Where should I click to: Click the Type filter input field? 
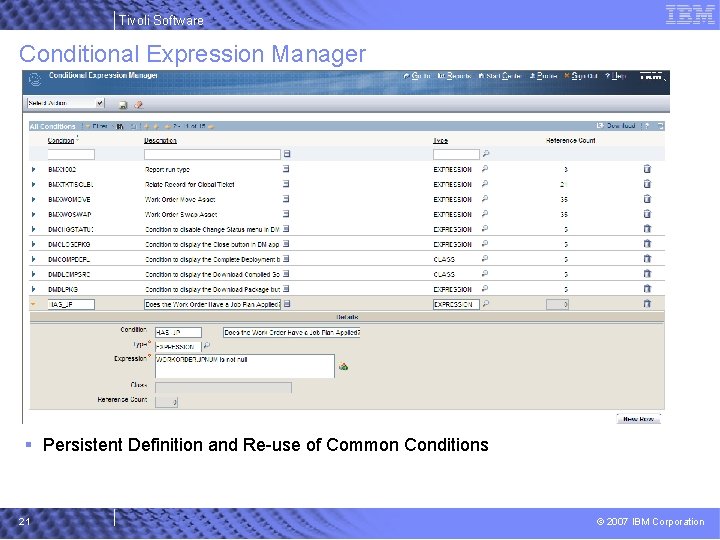(456, 154)
